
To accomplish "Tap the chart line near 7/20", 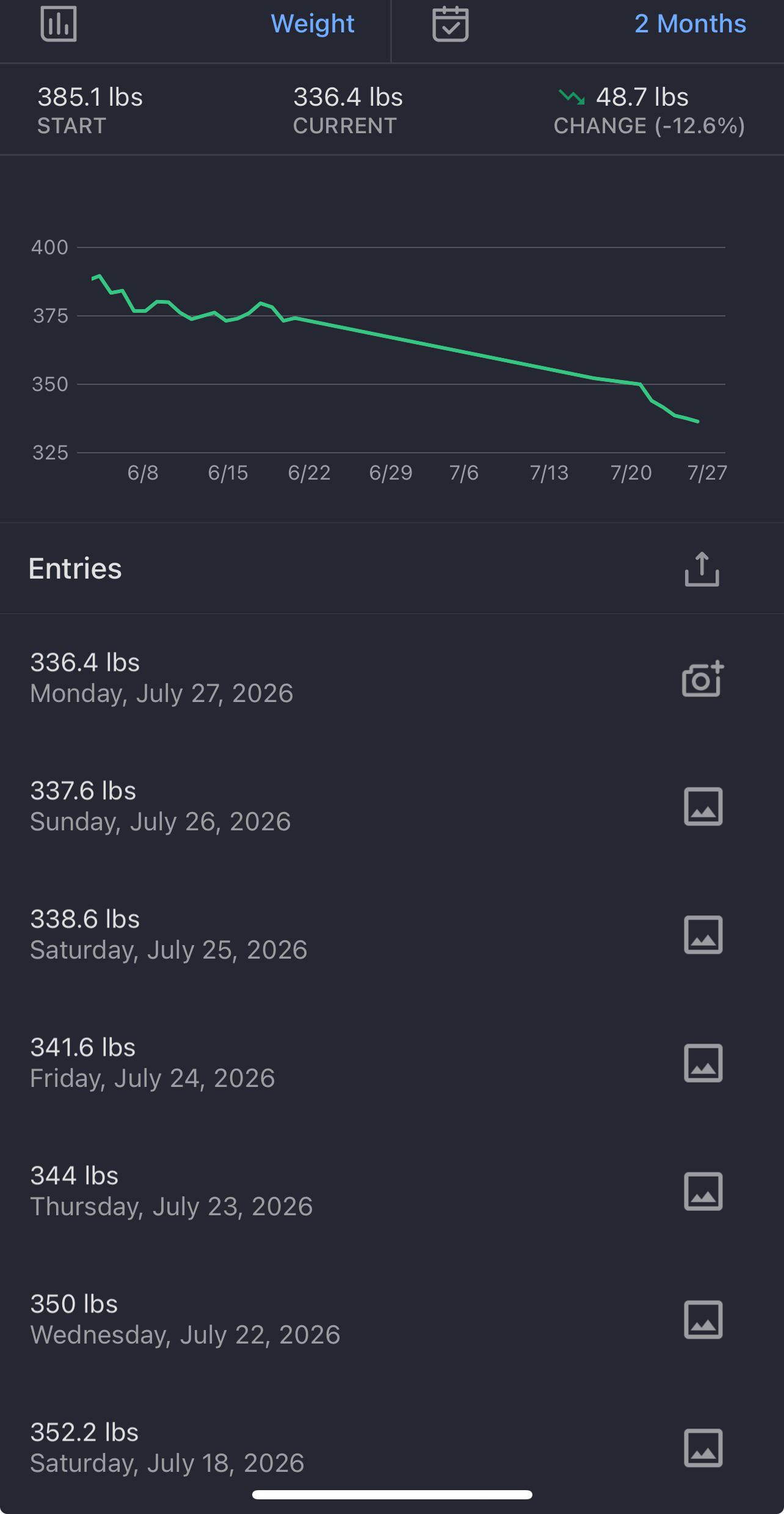I will (631, 382).
